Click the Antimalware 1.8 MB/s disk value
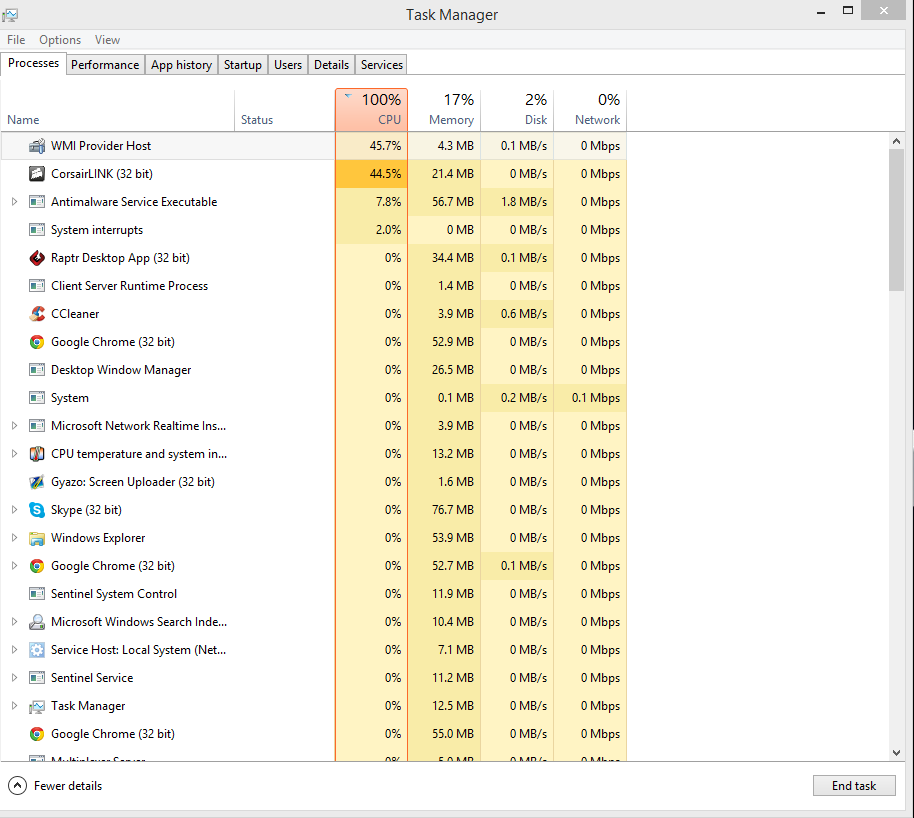This screenshot has width=914, height=818. point(523,202)
